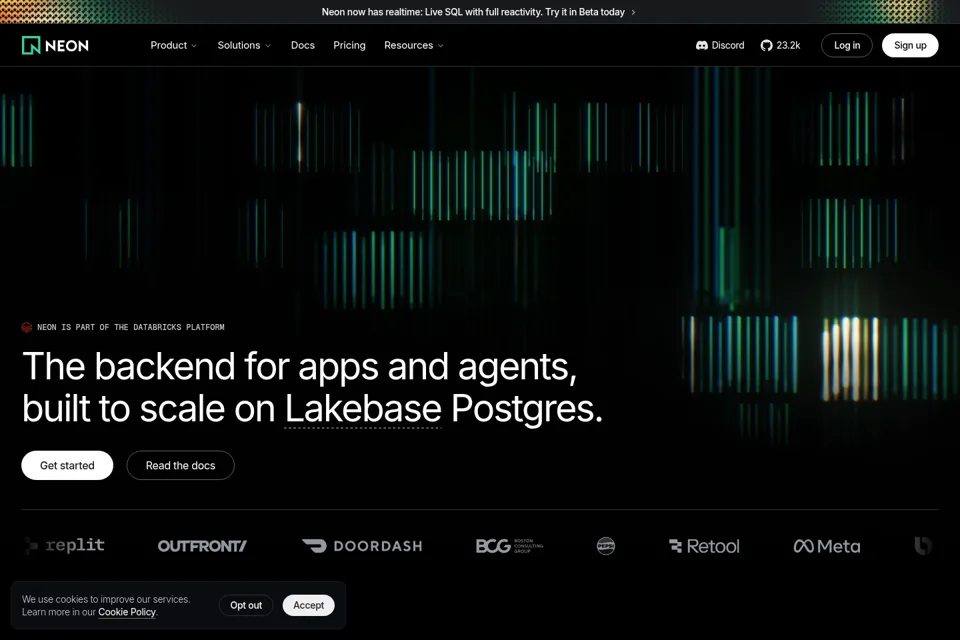Click the Meta logo
This screenshot has height=640, width=960.
point(827,546)
